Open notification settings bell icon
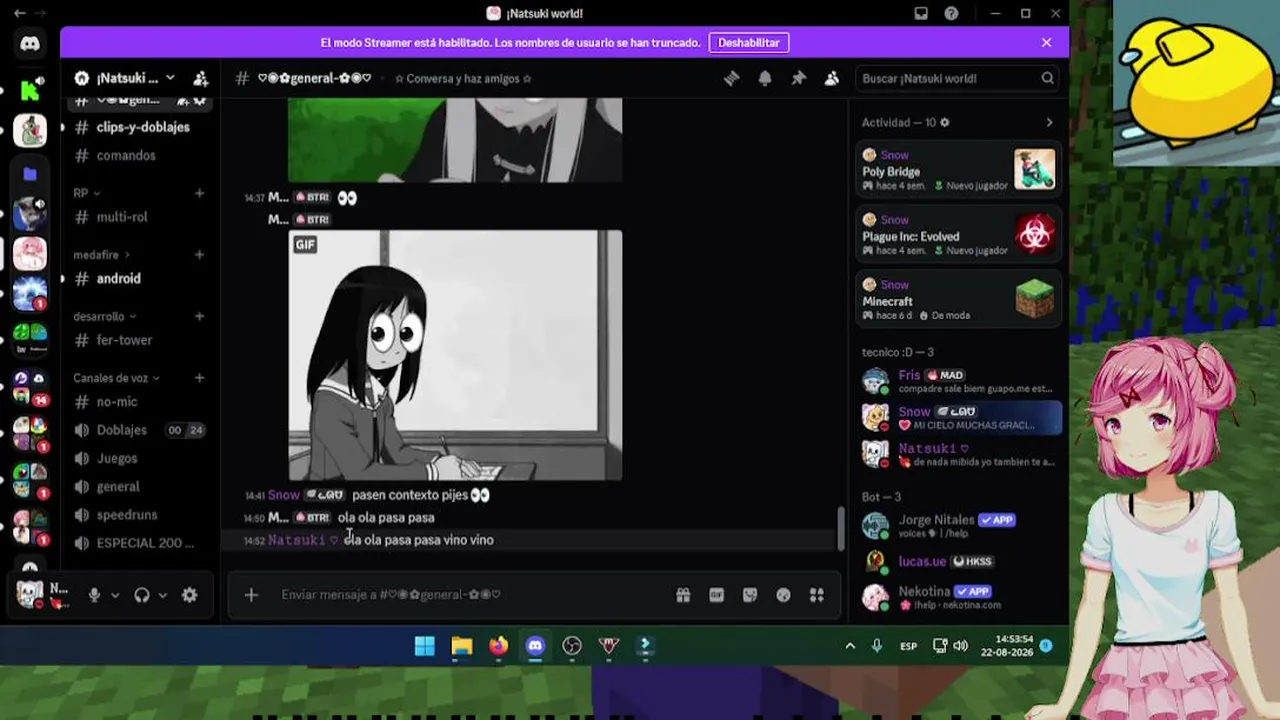The image size is (1280, 720). click(x=765, y=78)
